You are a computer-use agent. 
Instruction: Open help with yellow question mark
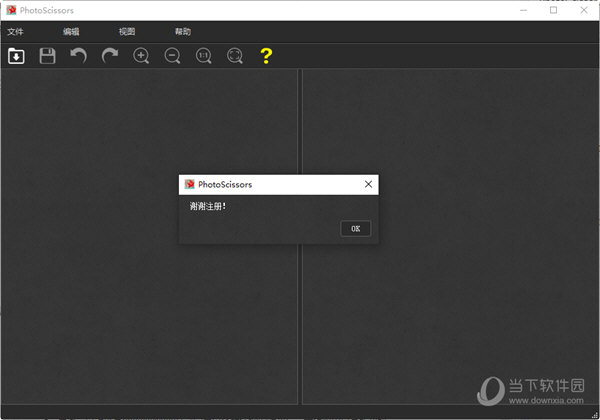[x=266, y=56]
